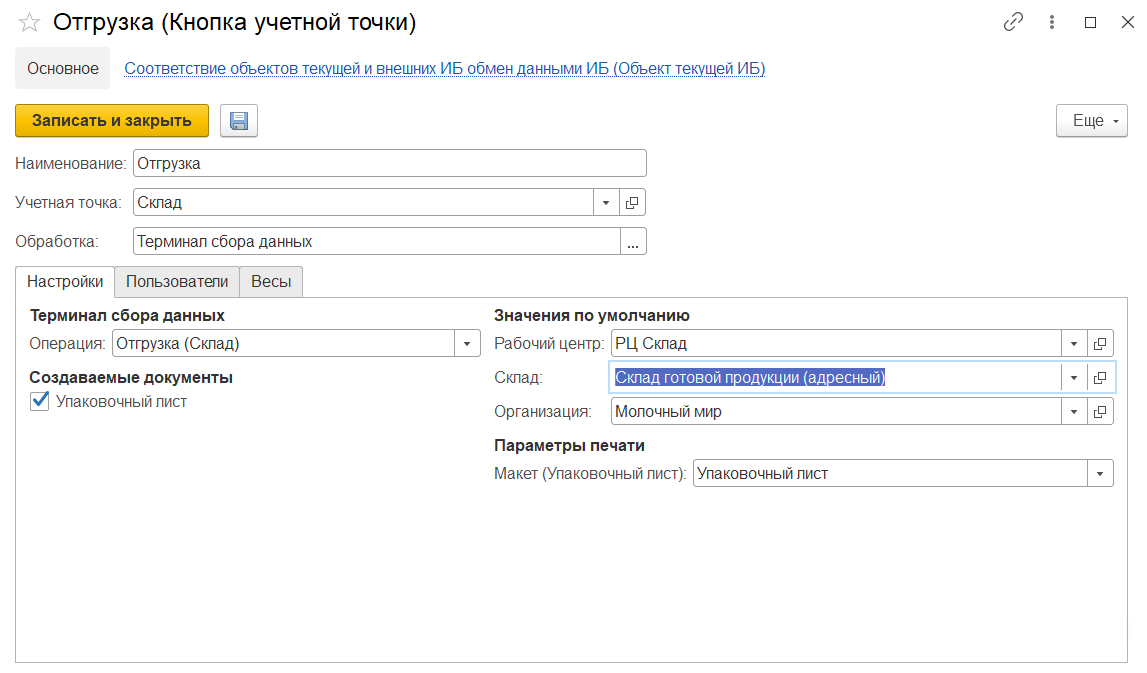1147x673 pixels.
Task: Open the Еще menu button
Action: pos(1091,121)
